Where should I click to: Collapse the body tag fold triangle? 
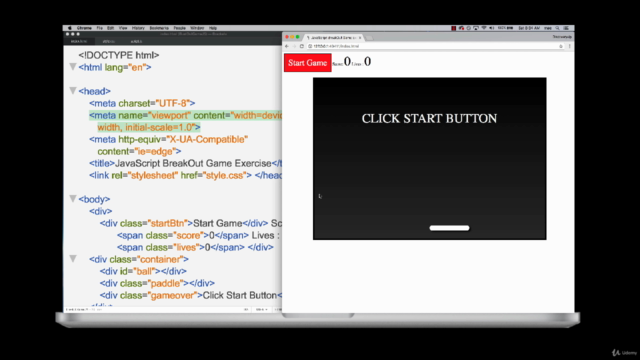coord(73,198)
